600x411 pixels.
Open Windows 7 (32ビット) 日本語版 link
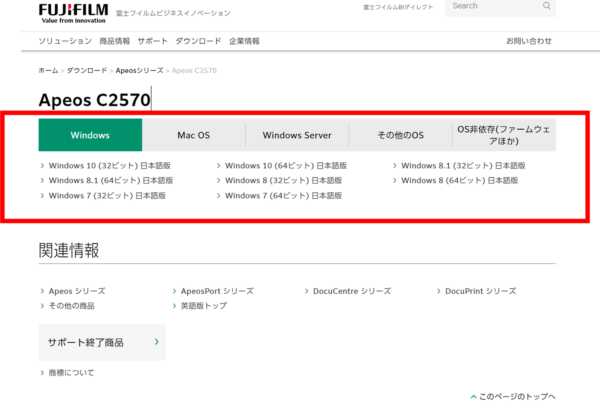[110, 195]
